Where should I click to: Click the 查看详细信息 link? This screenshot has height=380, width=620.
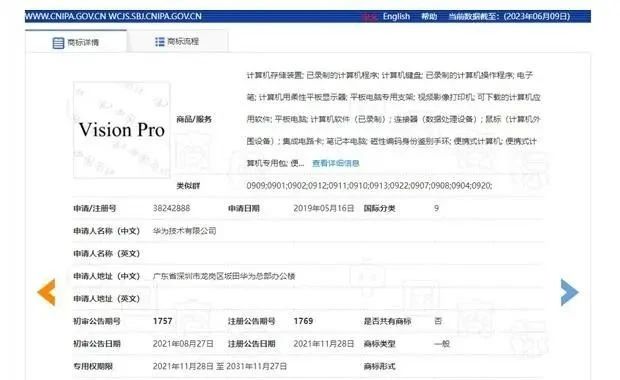tap(335, 163)
